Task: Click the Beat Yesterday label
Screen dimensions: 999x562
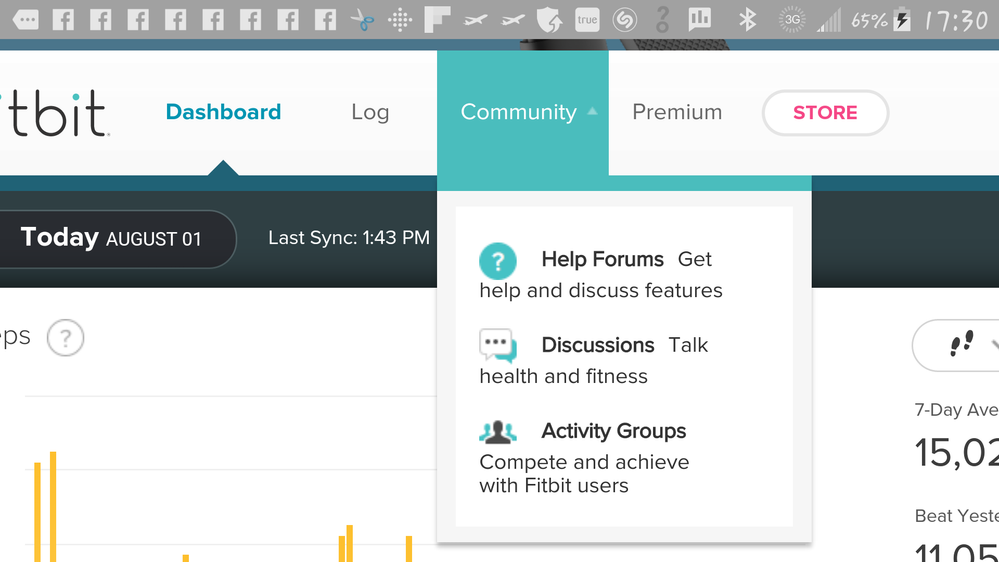Action: coord(956,515)
